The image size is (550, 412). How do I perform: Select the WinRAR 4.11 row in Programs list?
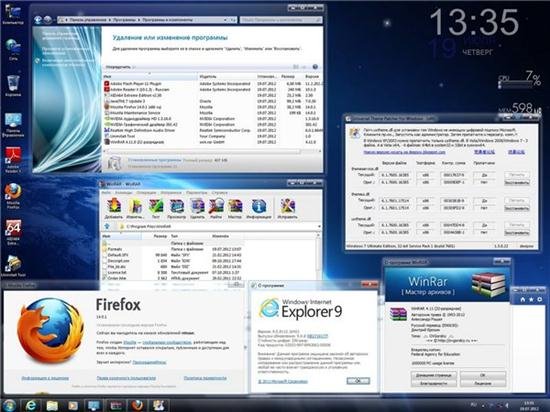tap(213, 142)
